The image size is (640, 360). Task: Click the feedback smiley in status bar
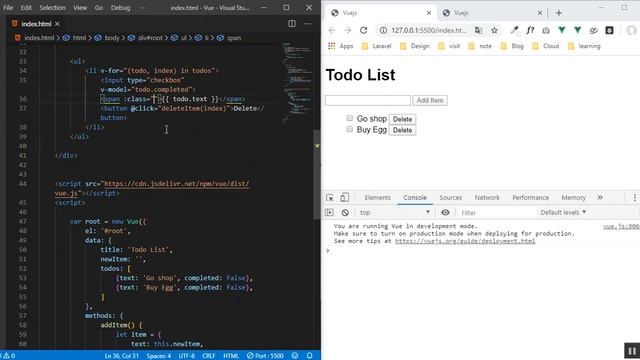point(295,356)
